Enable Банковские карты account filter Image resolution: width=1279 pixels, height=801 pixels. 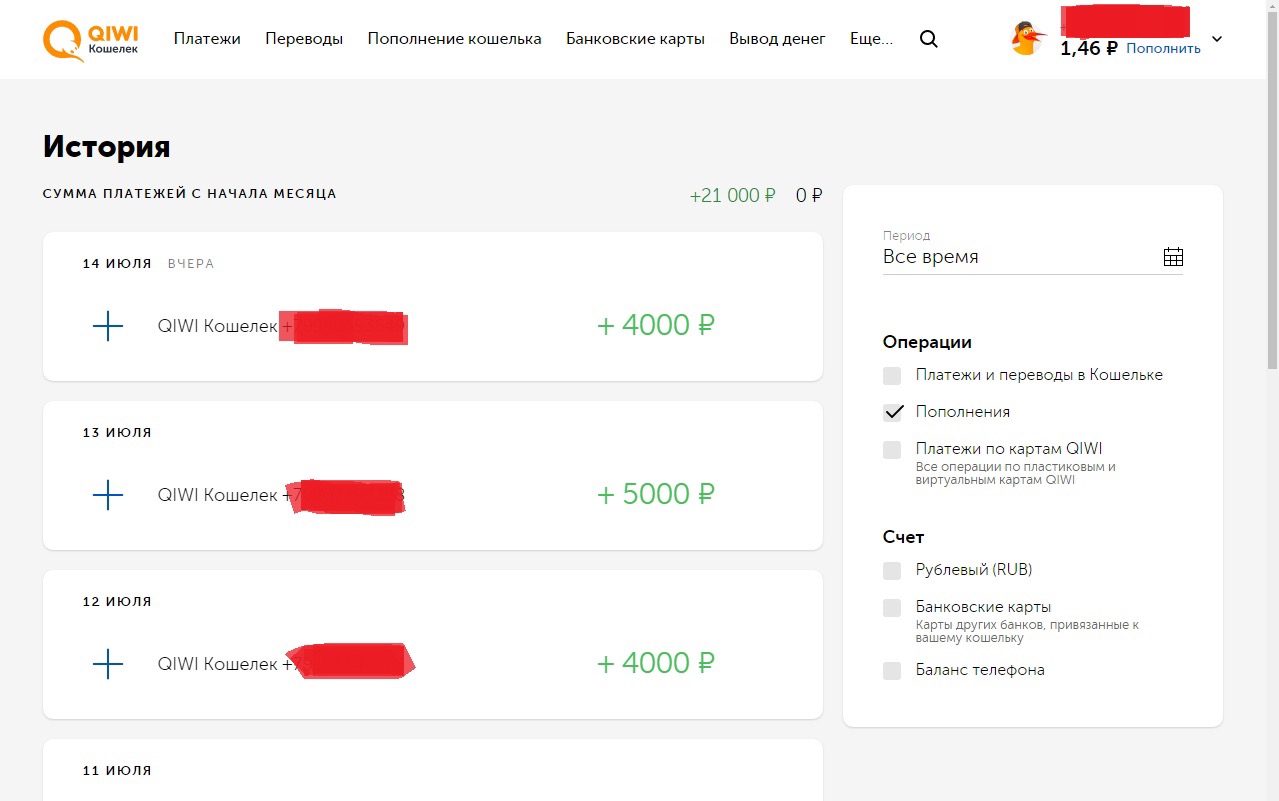pyautogui.click(x=892, y=608)
